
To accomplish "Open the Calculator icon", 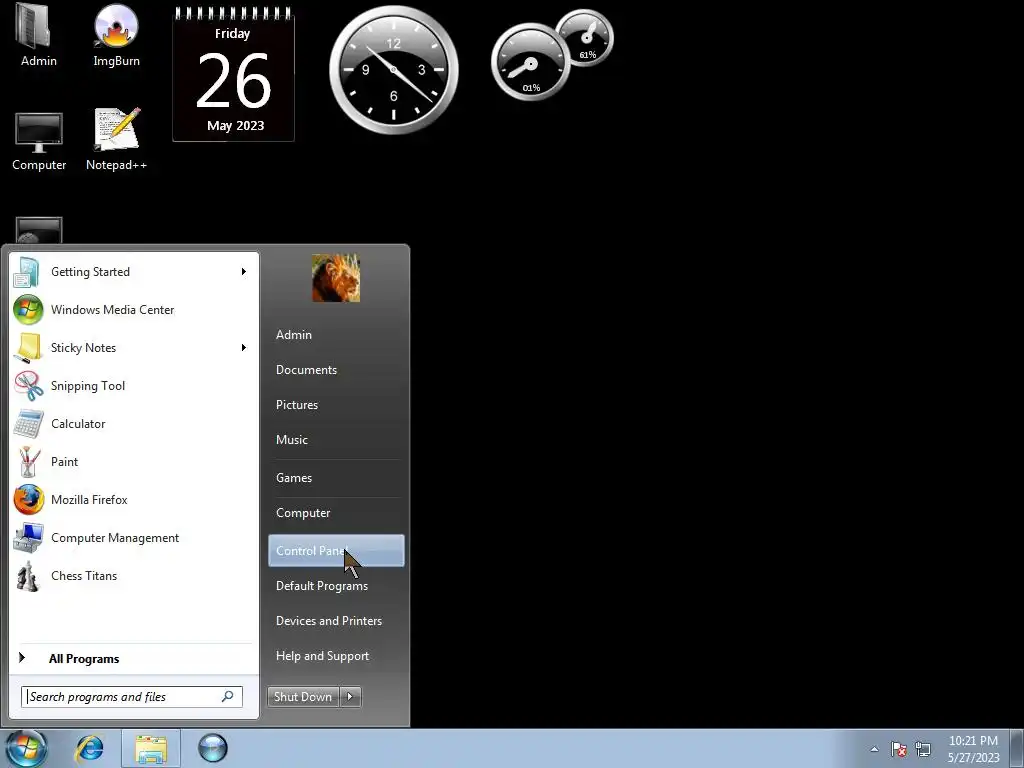I will click(28, 423).
